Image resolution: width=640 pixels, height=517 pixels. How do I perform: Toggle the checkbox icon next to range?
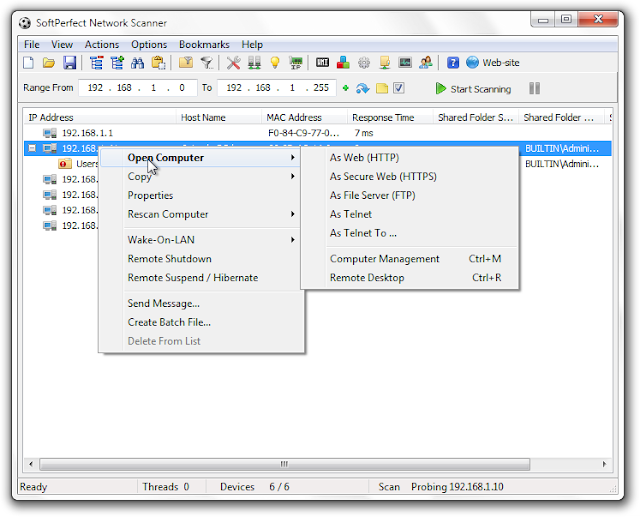pyautogui.click(x=399, y=88)
